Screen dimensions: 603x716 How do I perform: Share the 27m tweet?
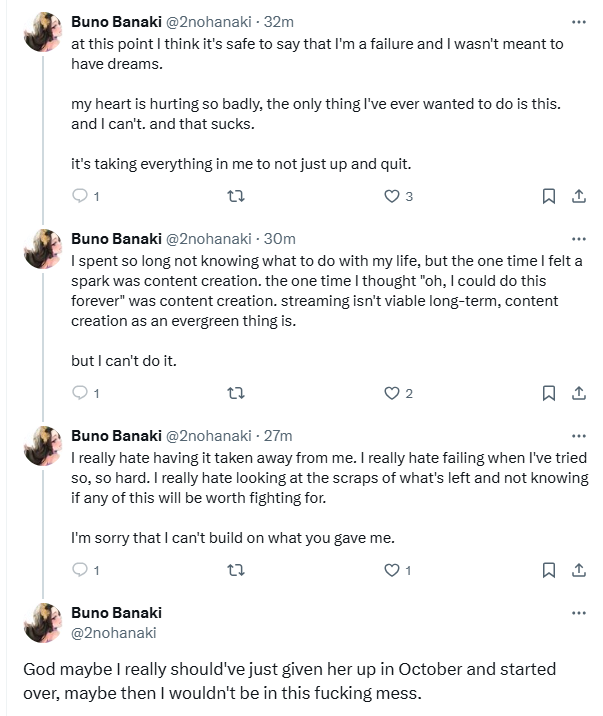tap(578, 571)
